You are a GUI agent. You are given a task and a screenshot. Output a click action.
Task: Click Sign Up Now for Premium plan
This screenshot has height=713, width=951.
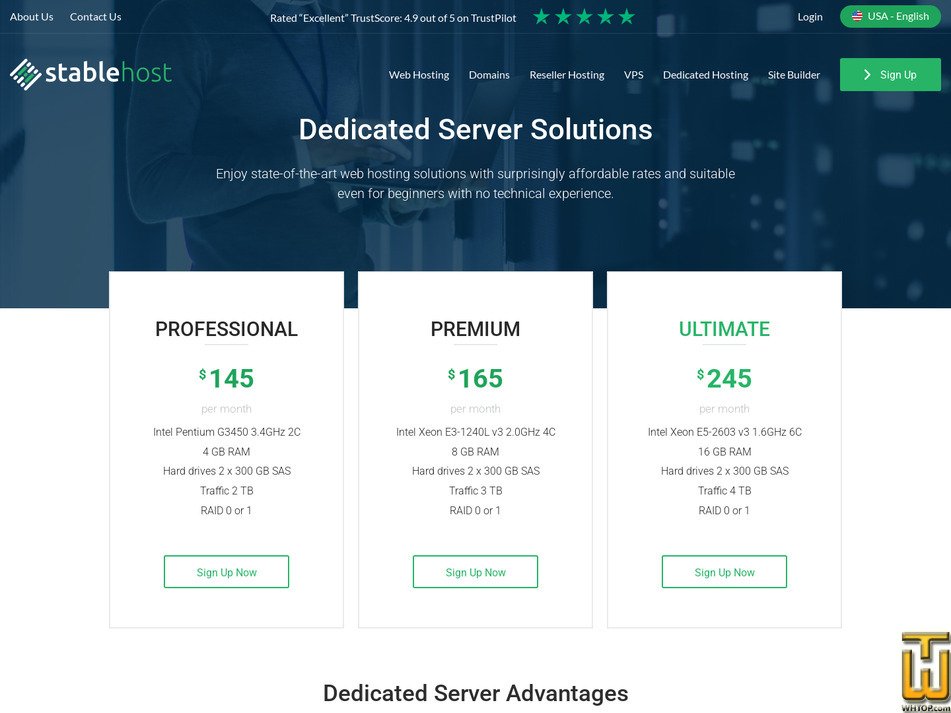pyautogui.click(x=475, y=572)
